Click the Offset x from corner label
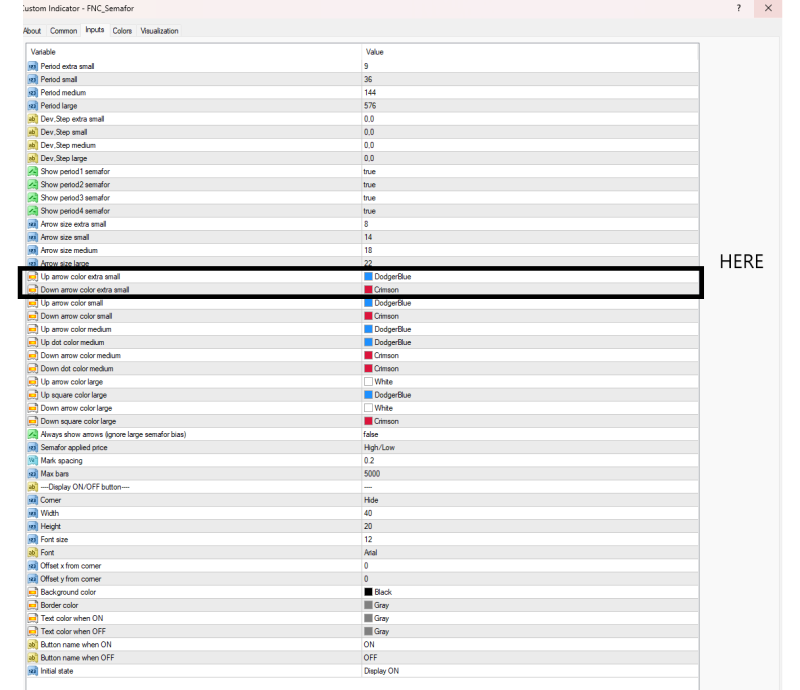This screenshot has height=690, width=800. 71,565
